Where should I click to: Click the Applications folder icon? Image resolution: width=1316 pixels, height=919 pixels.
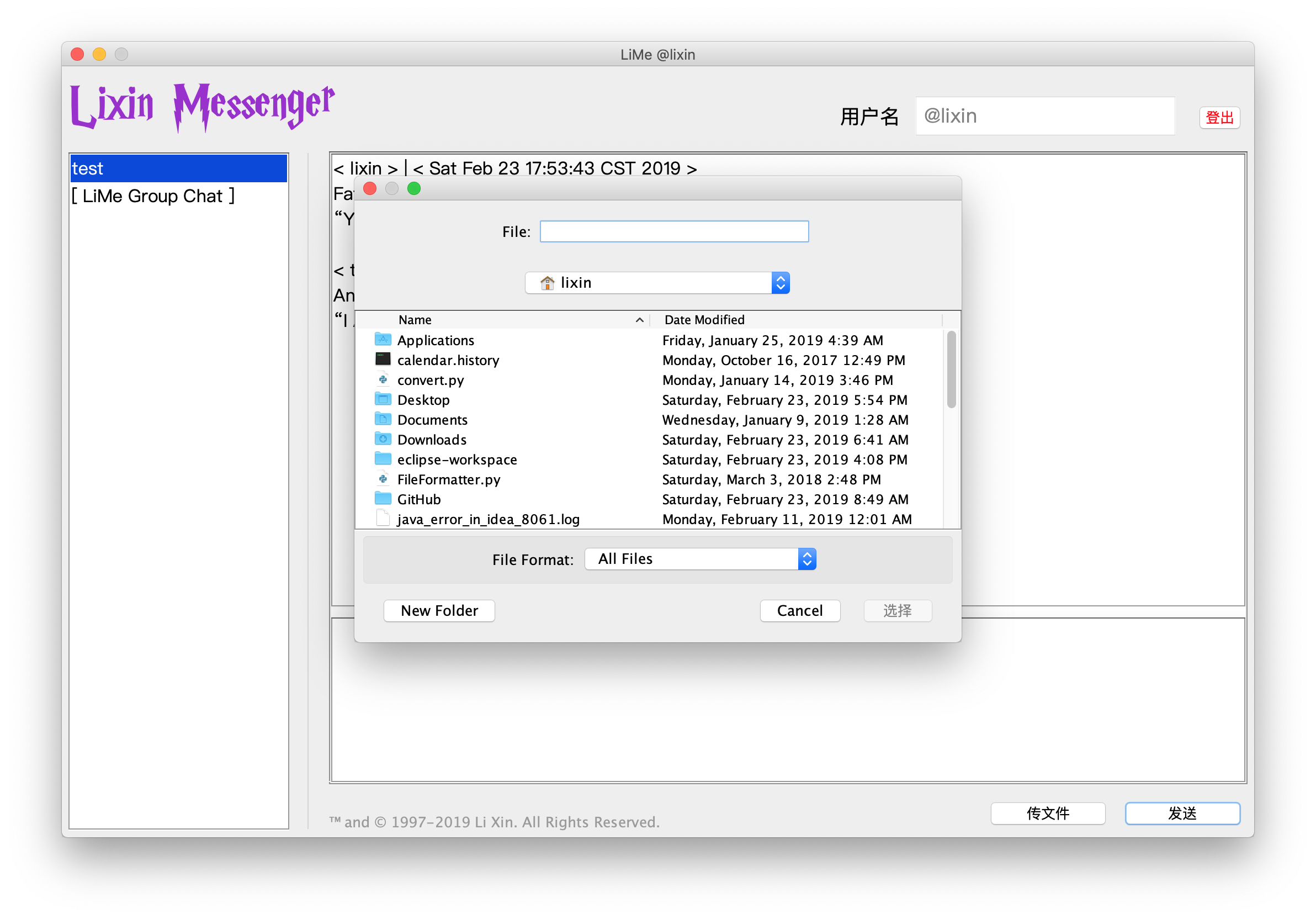click(x=383, y=340)
